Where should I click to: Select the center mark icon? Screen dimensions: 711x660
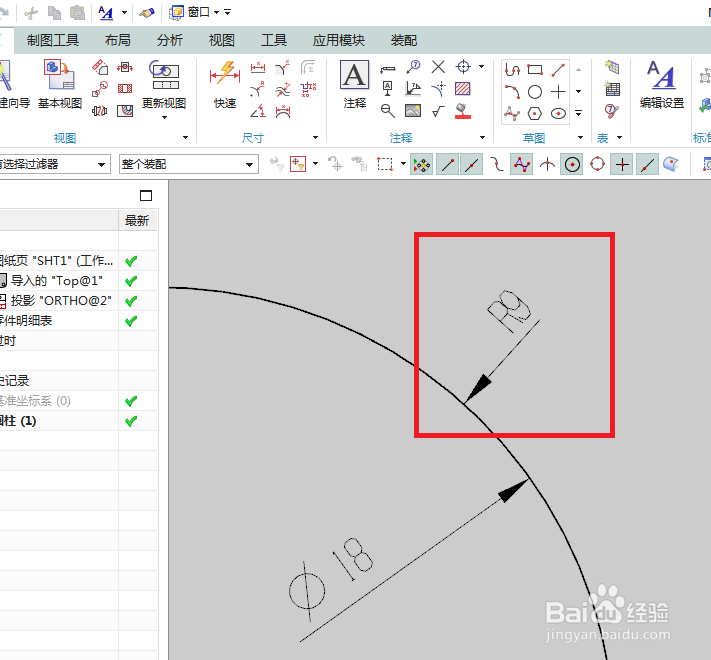[463, 67]
